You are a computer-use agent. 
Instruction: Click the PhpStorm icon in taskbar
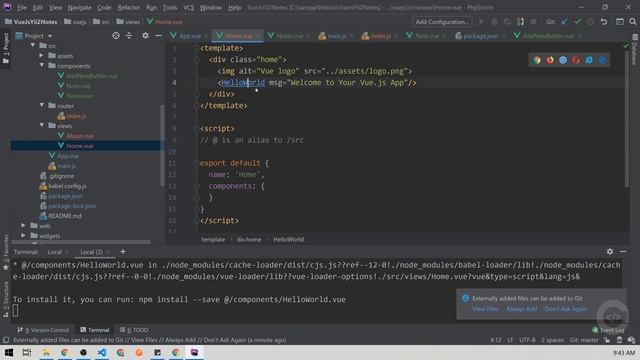[x=195, y=353]
